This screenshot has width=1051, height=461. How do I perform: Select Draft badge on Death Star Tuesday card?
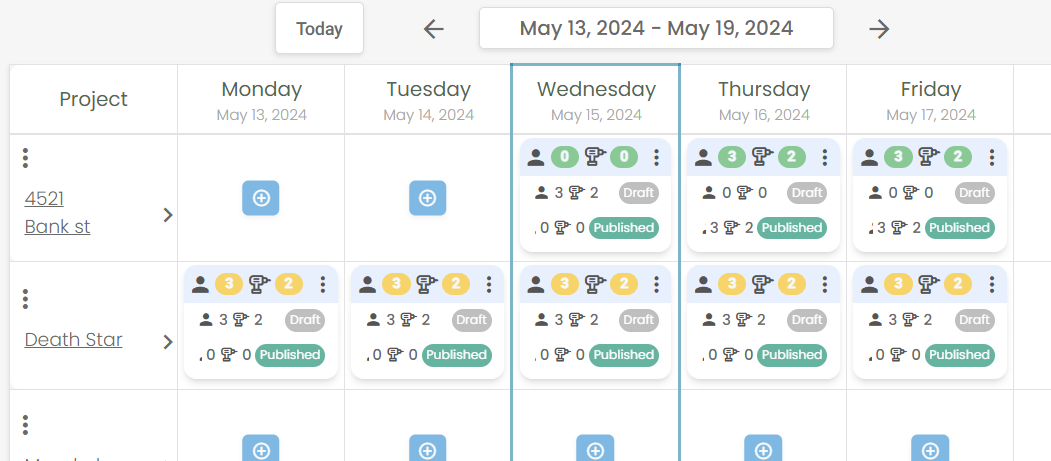pyautogui.click(x=471, y=320)
